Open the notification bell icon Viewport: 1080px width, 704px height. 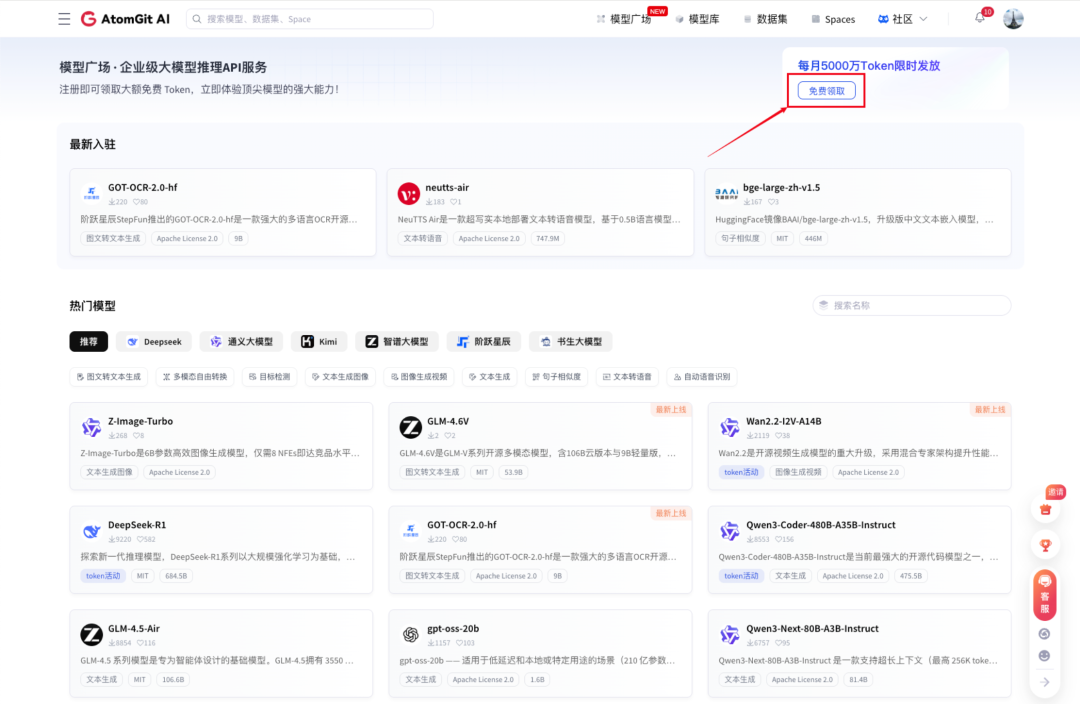pos(979,19)
